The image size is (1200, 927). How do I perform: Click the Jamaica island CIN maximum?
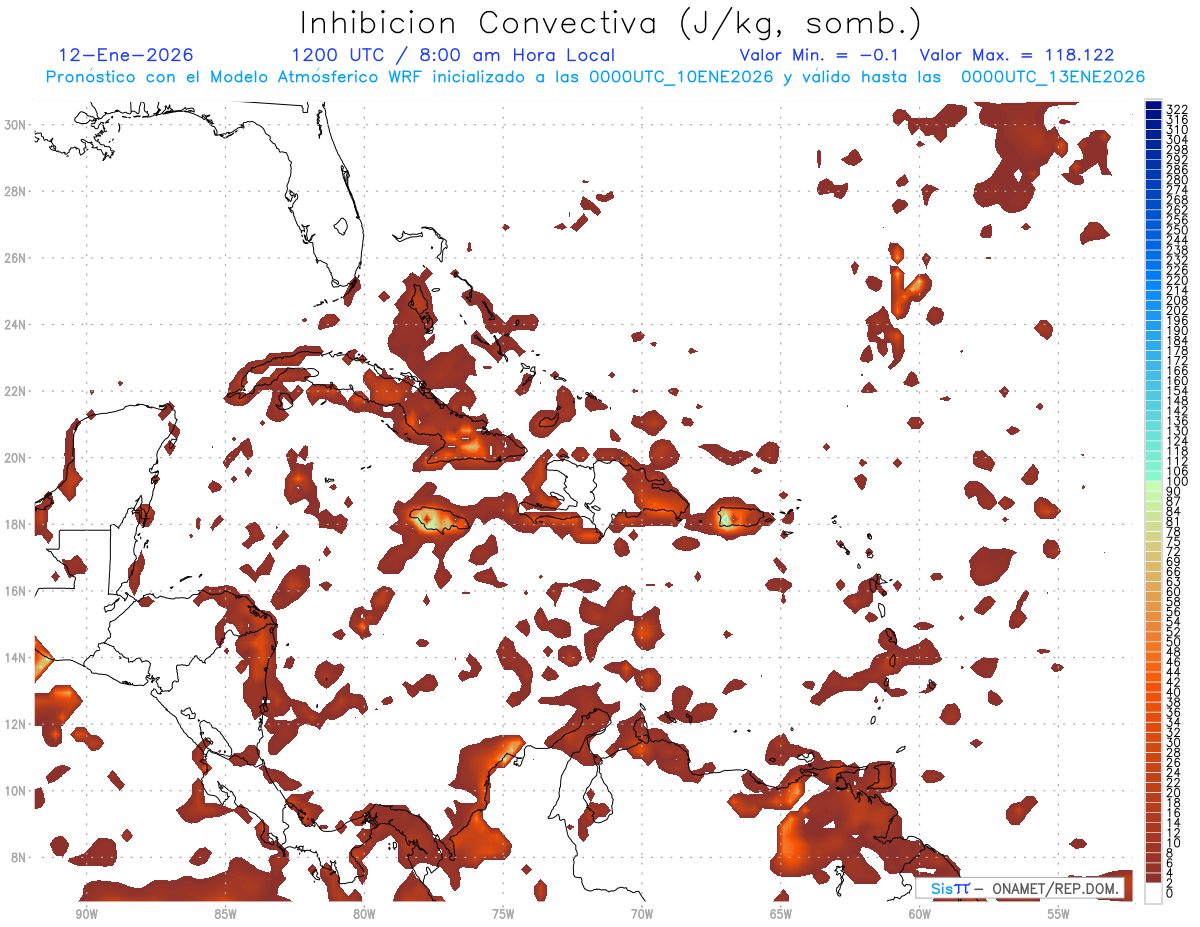(429, 519)
